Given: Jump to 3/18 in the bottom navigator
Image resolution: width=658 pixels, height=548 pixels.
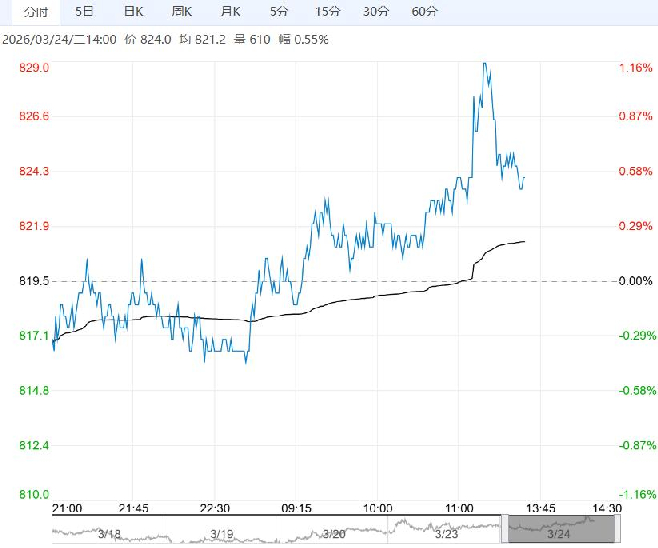Looking at the screenshot, I should (x=110, y=534).
